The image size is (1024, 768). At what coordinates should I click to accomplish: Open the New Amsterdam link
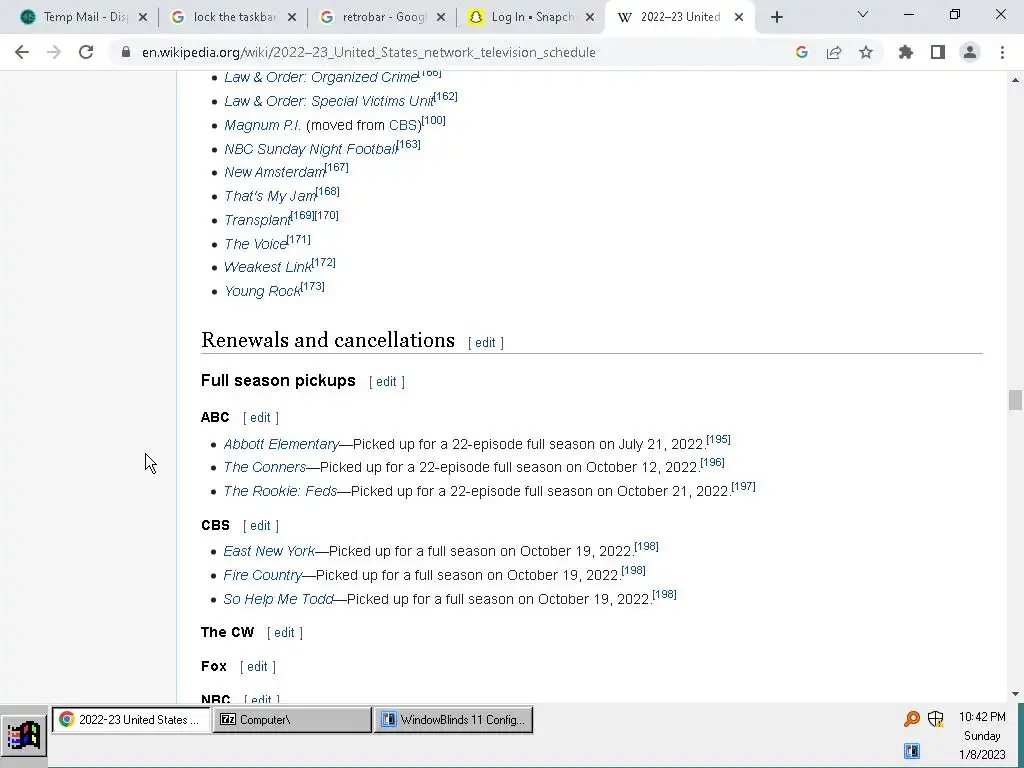point(274,172)
